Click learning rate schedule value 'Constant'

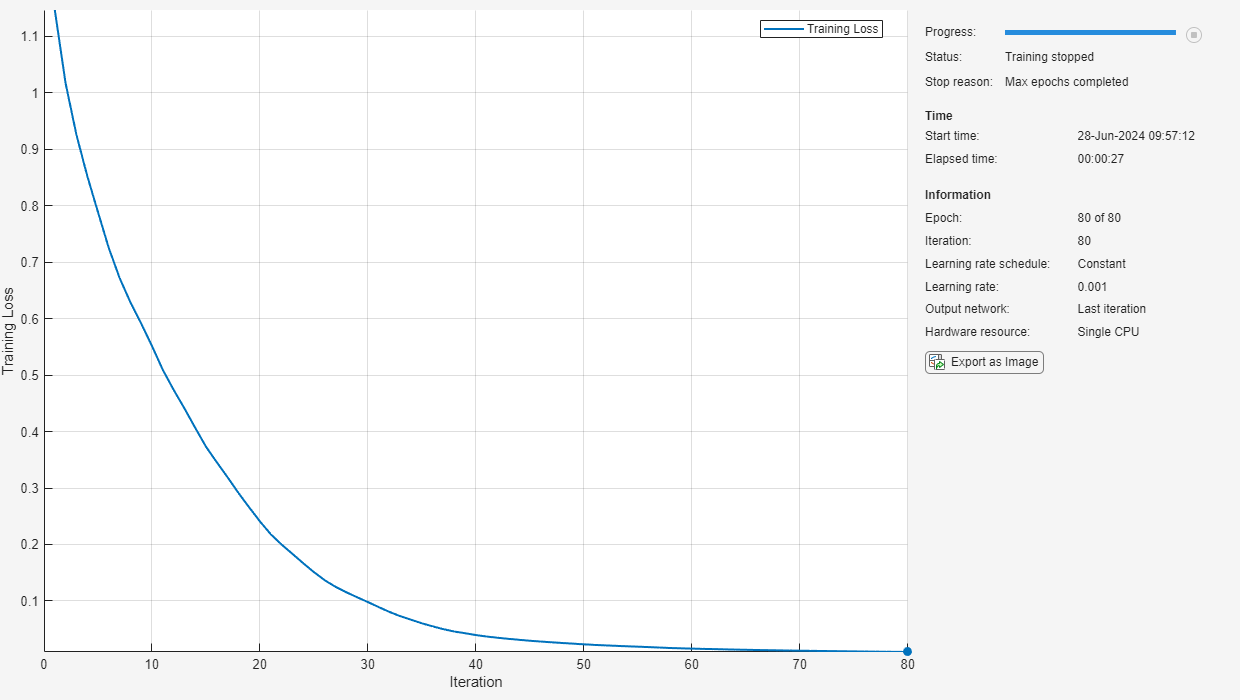point(1102,264)
